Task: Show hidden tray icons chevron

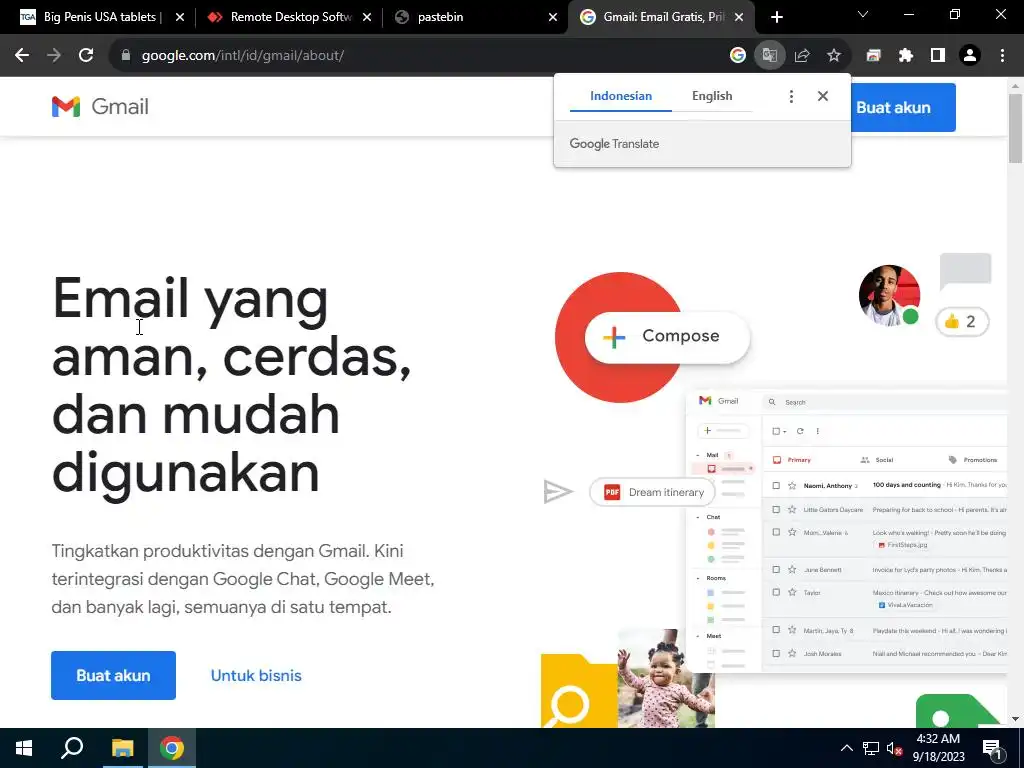Action: click(846, 748)
